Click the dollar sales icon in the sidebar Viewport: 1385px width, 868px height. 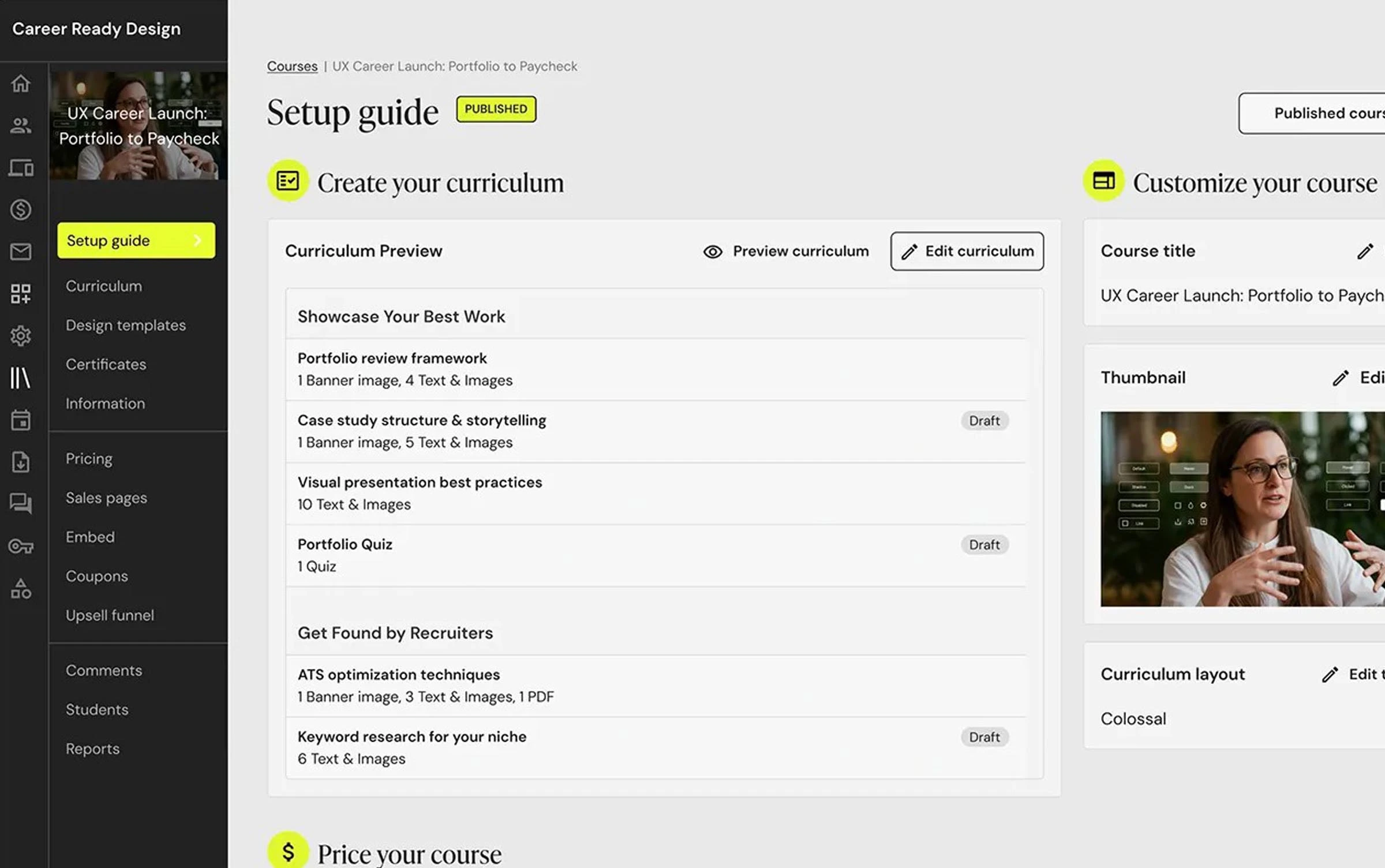(x=21, y=209)
